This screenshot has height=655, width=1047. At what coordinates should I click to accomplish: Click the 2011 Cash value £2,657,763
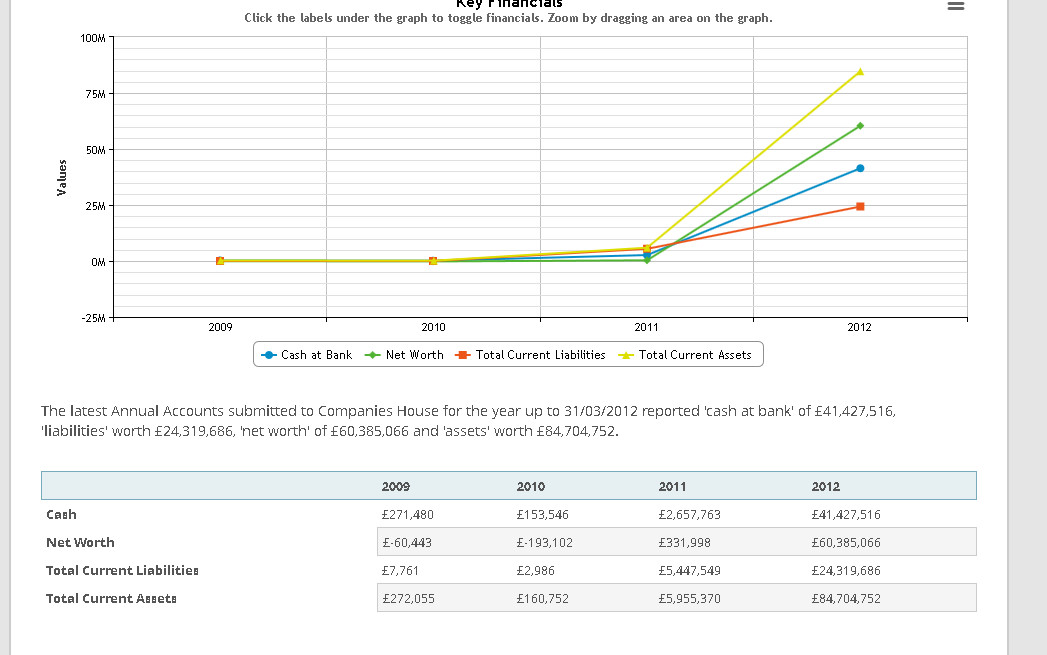tap(689, 515)
